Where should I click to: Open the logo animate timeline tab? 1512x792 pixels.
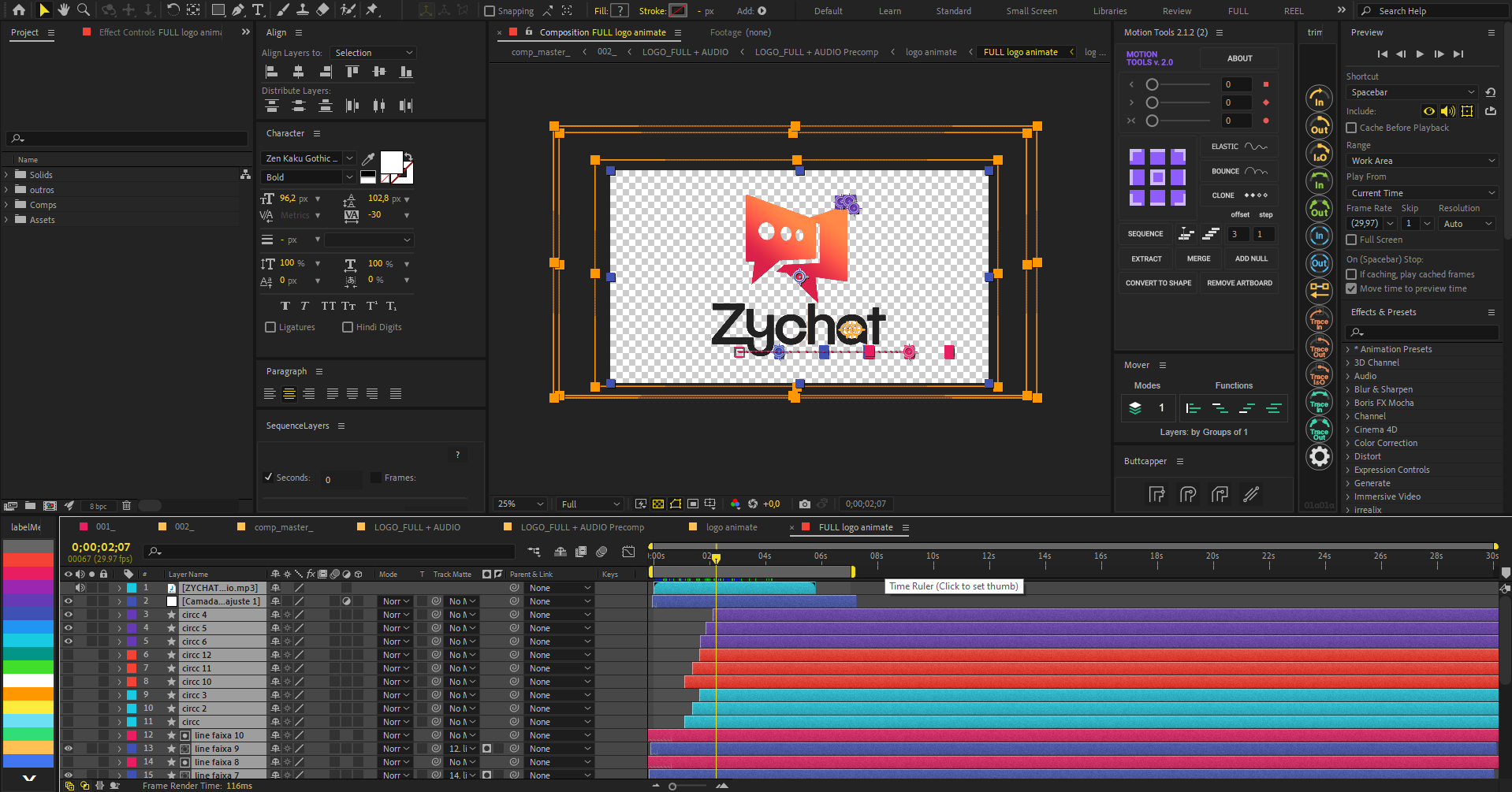(731, 527)
